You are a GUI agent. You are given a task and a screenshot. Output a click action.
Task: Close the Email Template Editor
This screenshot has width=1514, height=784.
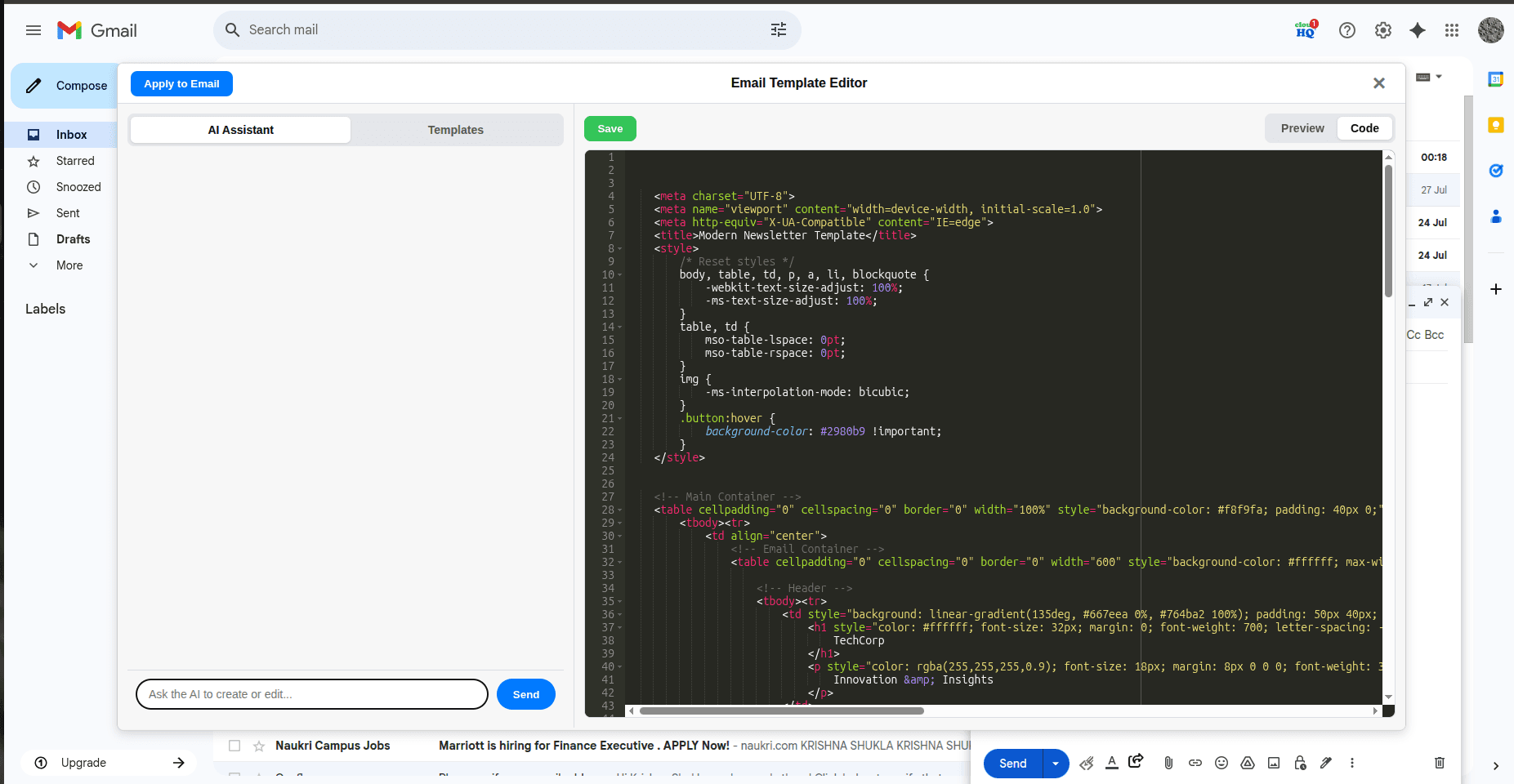coord(1379,83)
